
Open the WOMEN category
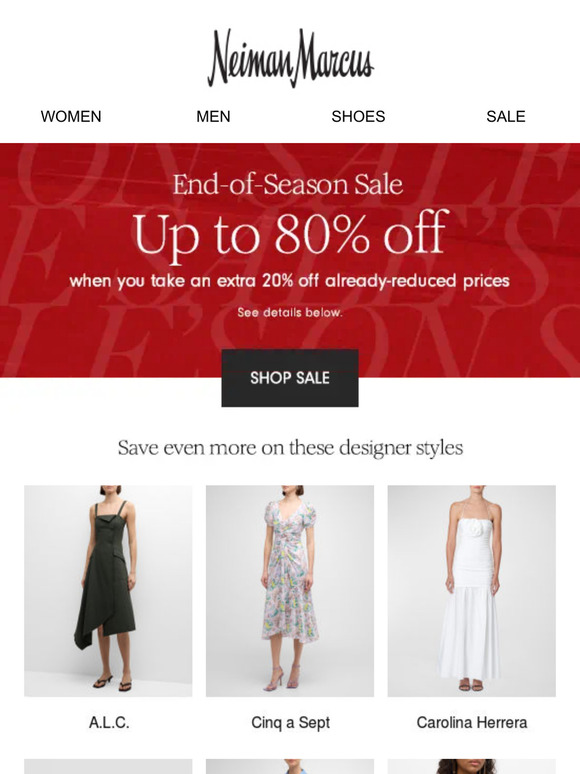(x=71, y=116)
